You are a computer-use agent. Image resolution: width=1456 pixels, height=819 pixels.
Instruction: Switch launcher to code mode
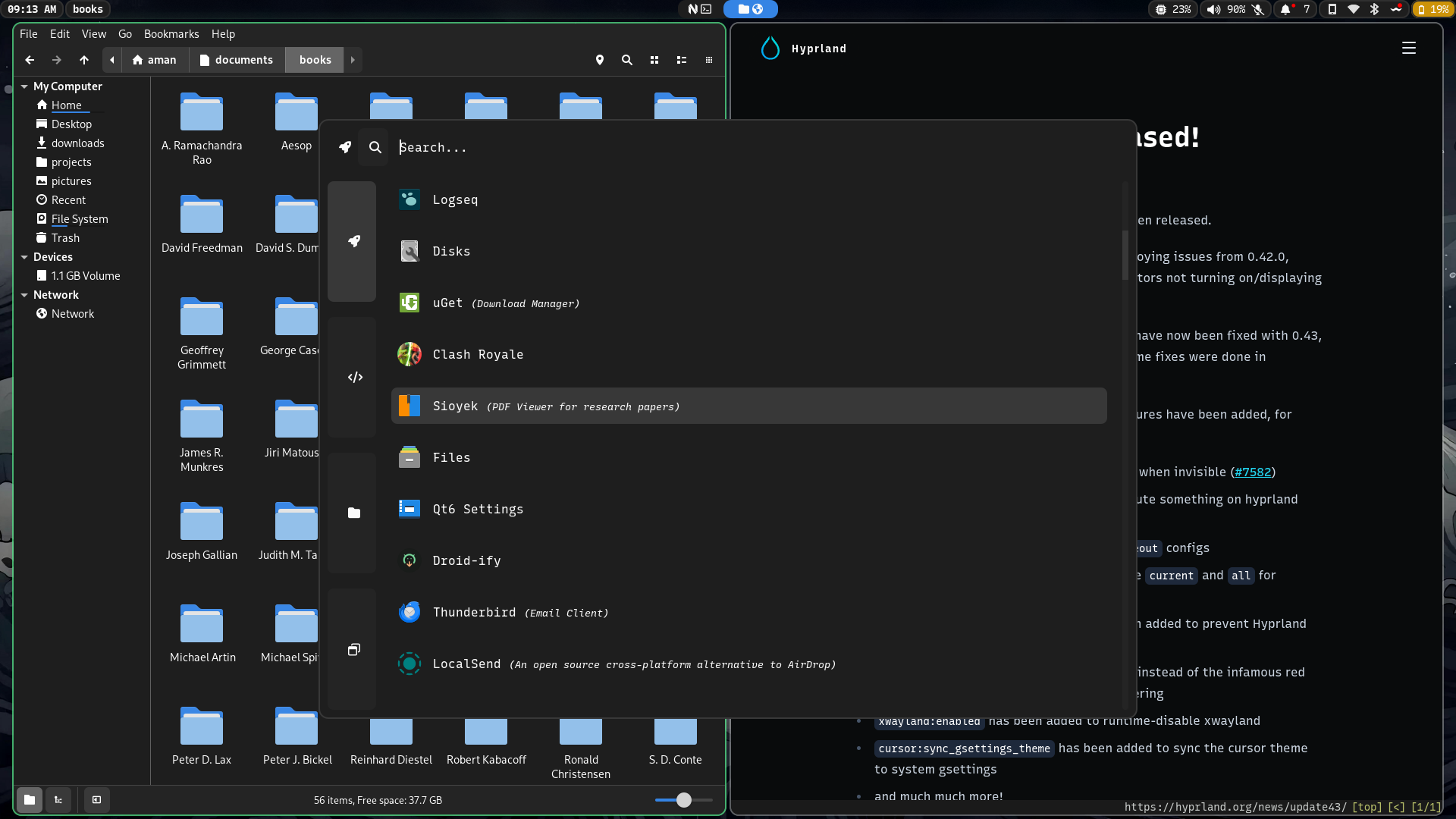click(352, 377)
